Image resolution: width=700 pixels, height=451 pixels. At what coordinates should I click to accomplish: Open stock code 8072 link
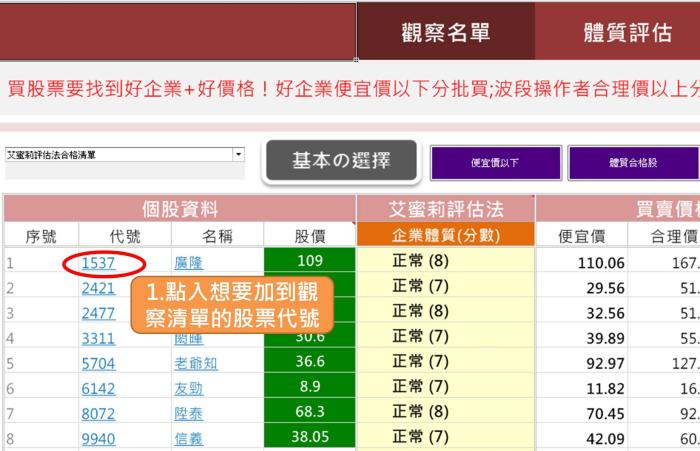point(98,414)
